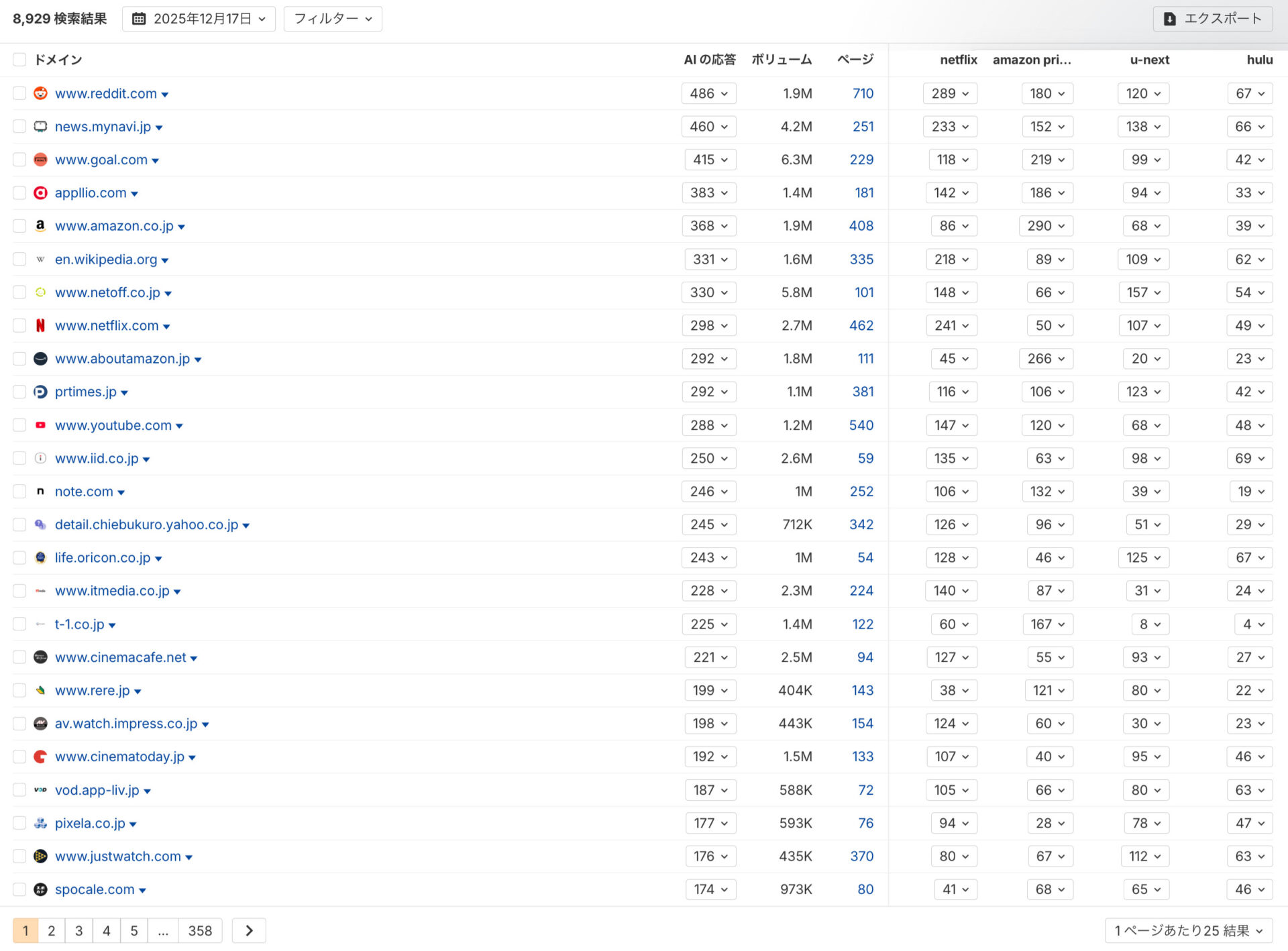1288x951 pixels.
Task: Tick the checkbox for www.goal.com
Action: point(19,160)
